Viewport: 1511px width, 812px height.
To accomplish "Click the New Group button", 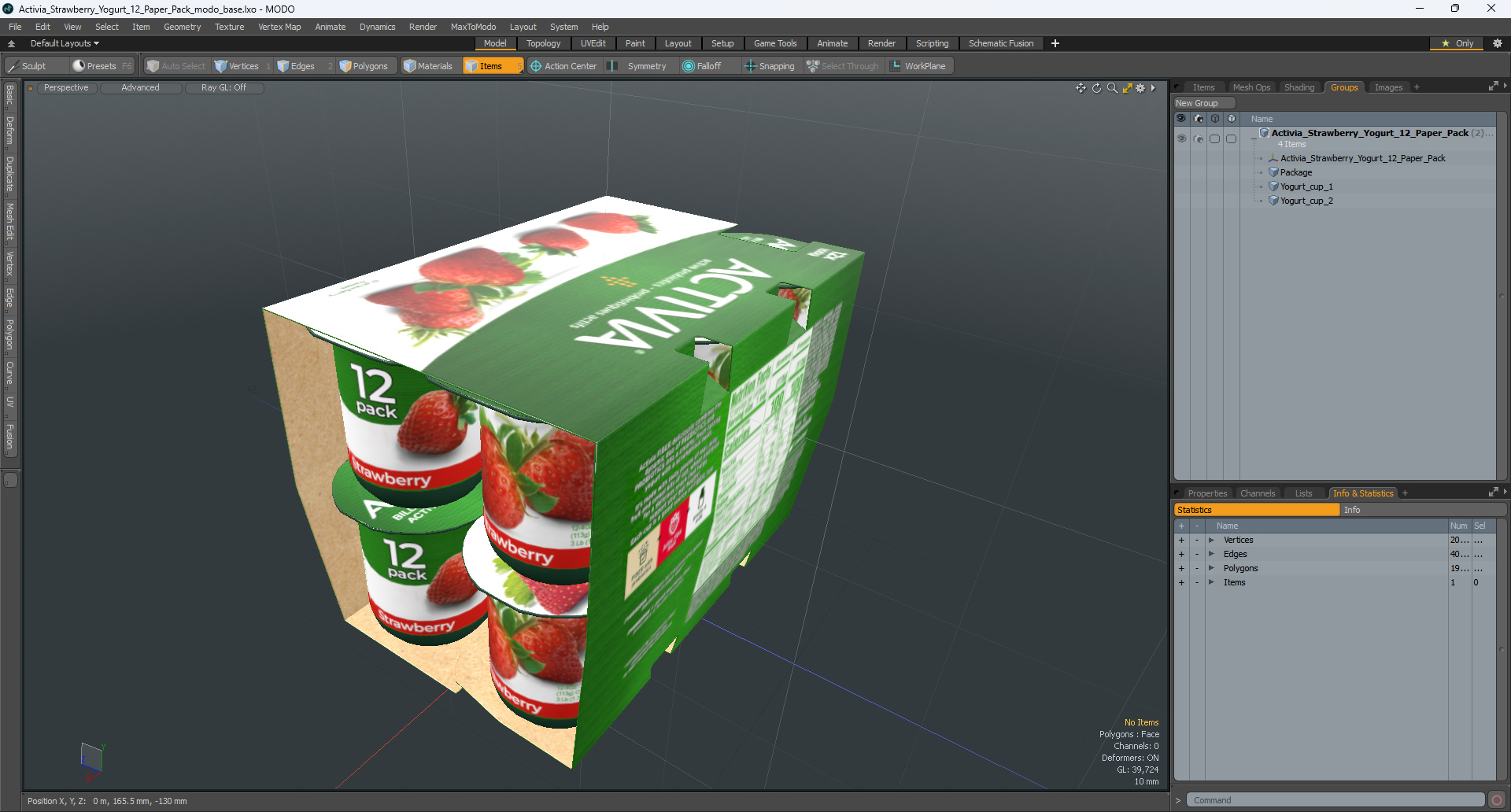I will [1203, 103].
